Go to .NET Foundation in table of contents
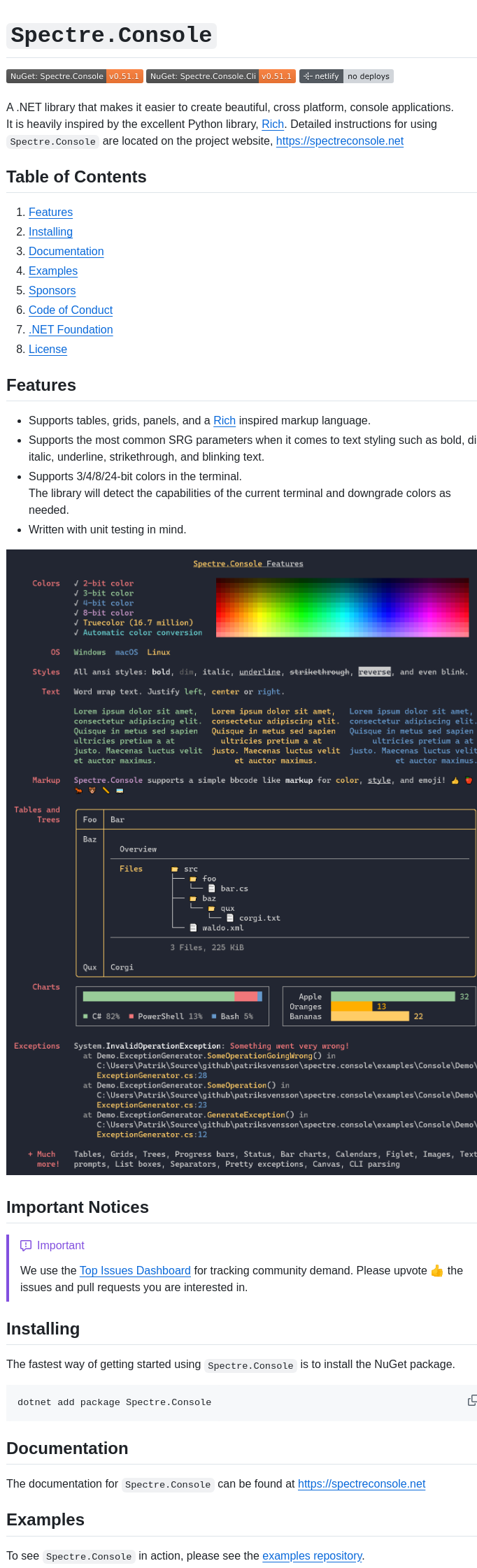Image resolution: width=477 pixels, height=1568 pixels. click(x=71, y=329)
